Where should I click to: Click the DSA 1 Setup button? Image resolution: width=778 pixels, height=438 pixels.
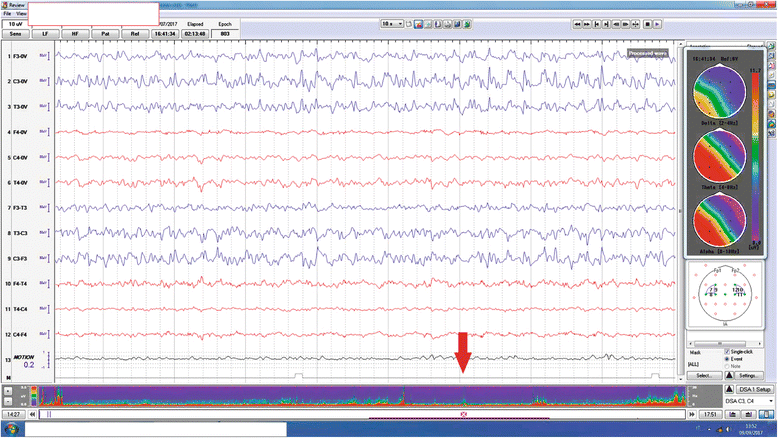[x=754, y=388]
